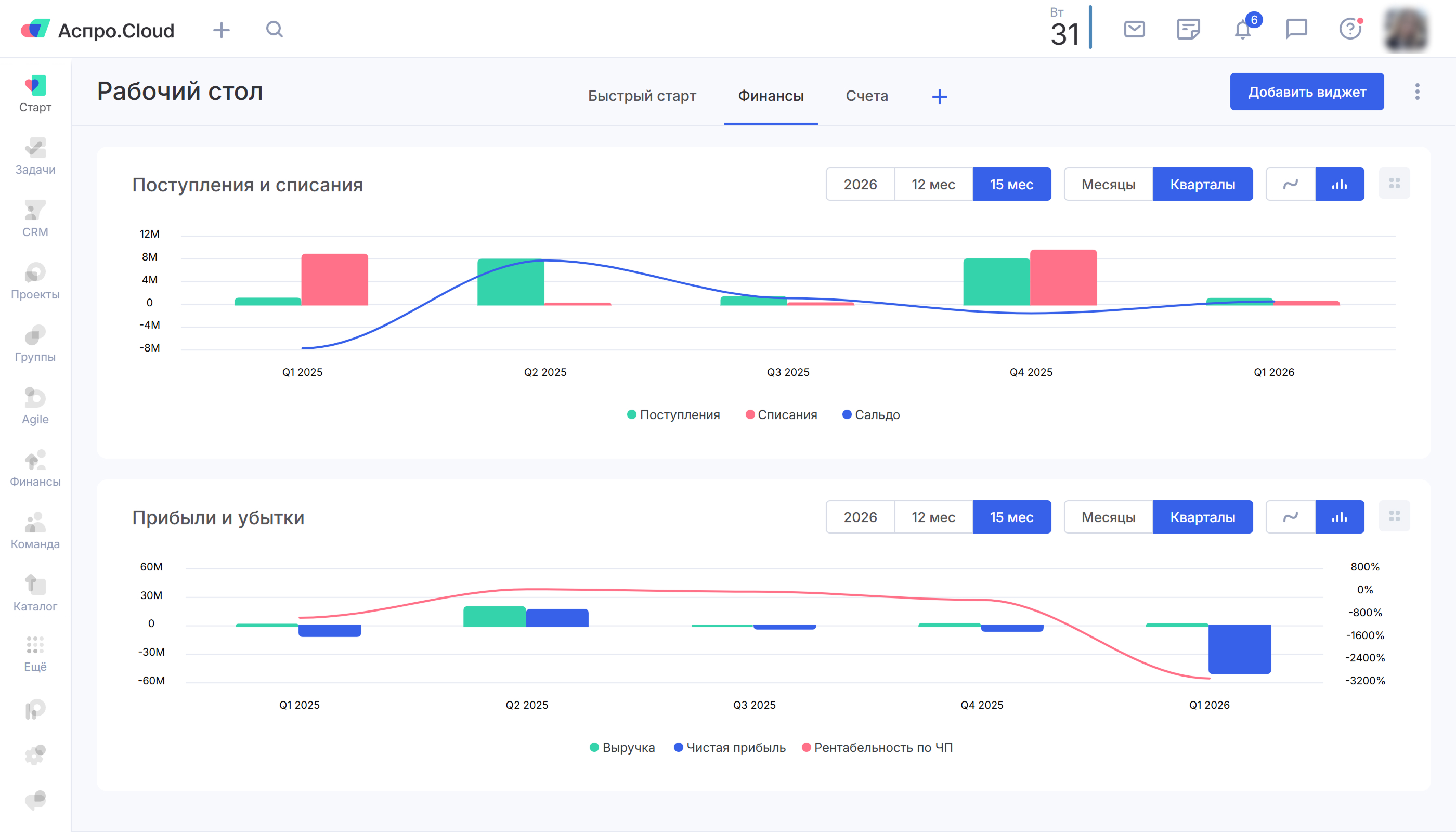Open the Задачи section in the sidebar

[x=35, y=155]
